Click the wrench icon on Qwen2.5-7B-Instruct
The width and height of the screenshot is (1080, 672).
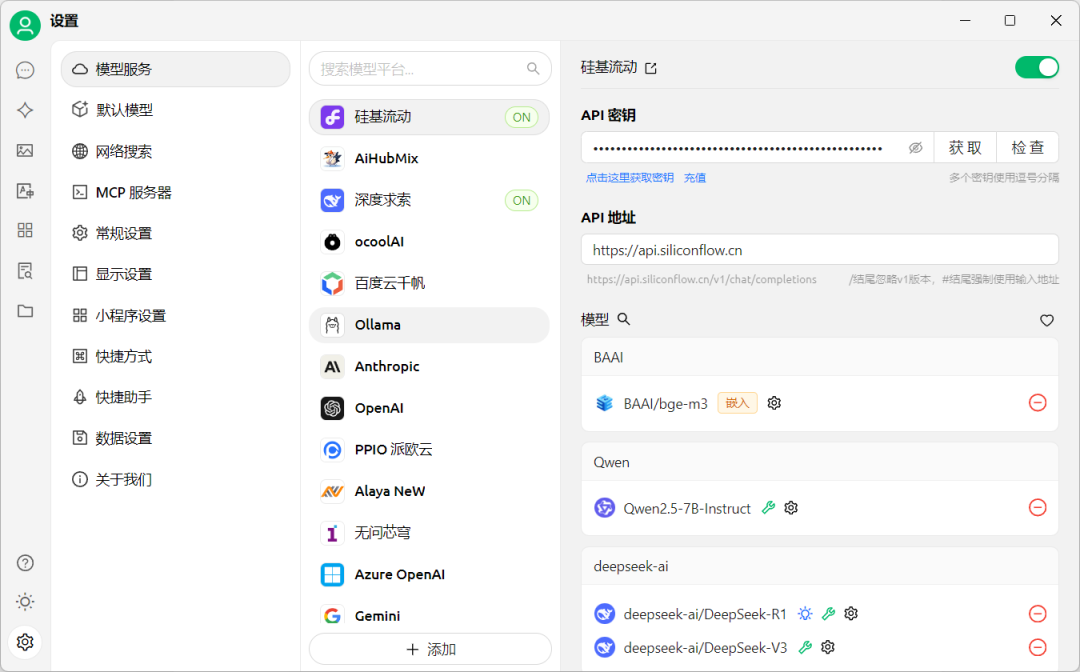coord(768,508)
